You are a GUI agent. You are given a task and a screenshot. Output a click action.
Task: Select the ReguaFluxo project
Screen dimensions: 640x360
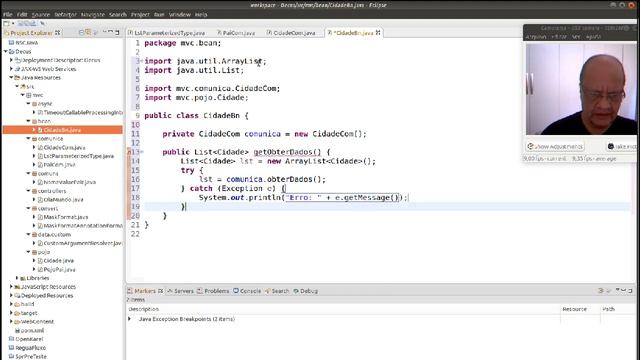coord(30,348)
